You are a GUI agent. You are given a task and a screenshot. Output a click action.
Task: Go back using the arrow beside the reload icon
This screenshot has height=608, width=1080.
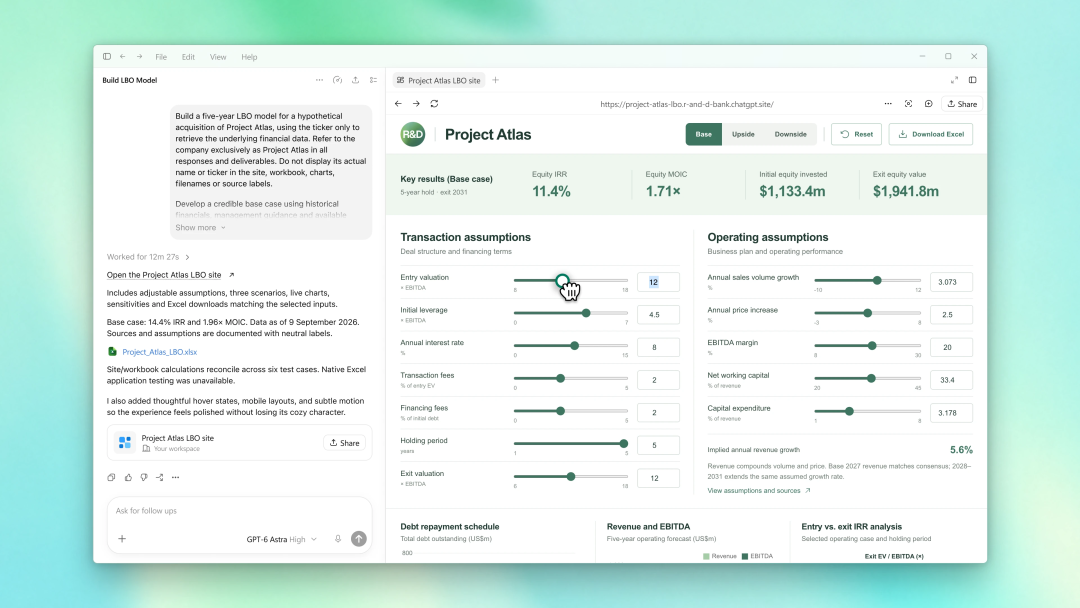[398, 104]
